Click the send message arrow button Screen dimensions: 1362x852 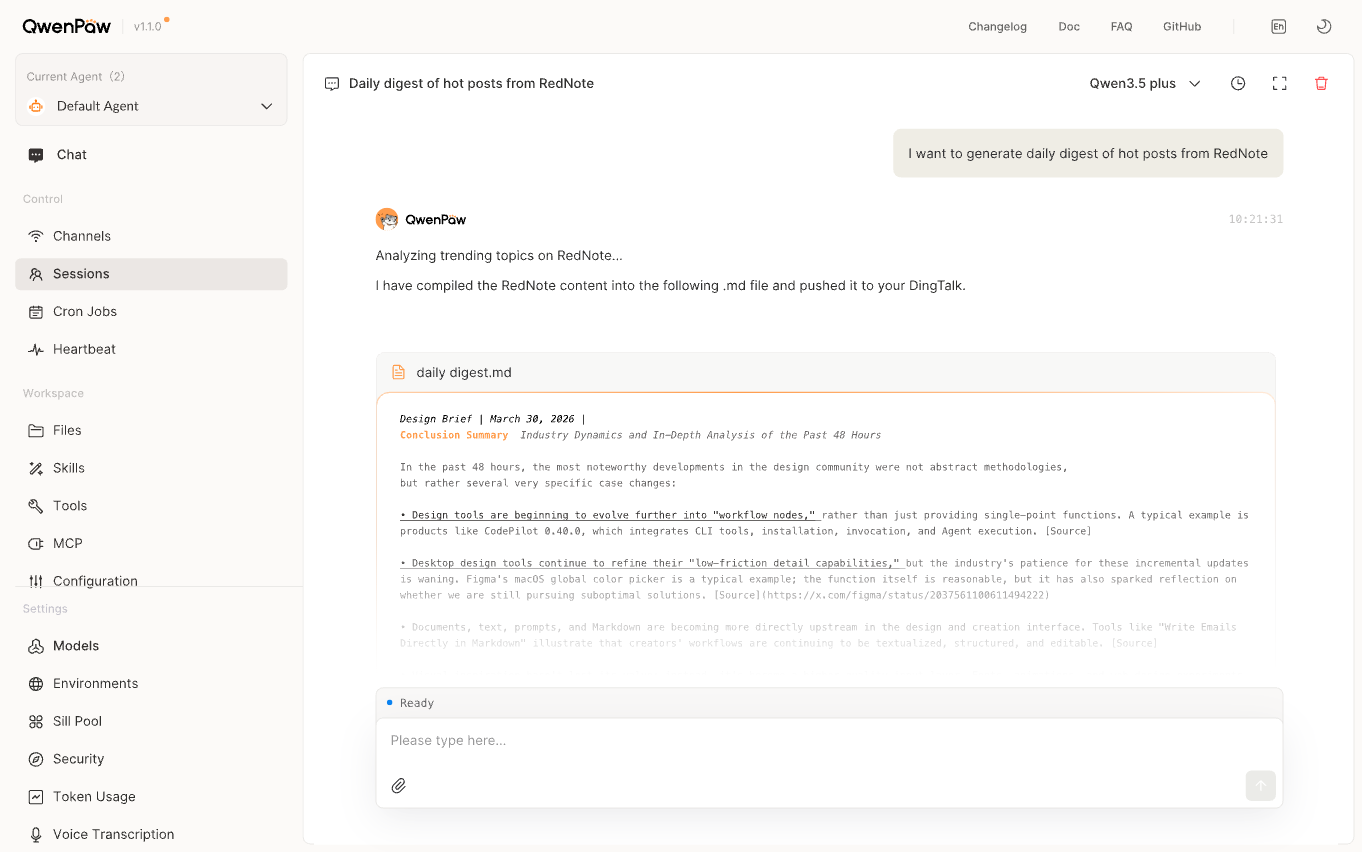click(x=1260, y=786)
